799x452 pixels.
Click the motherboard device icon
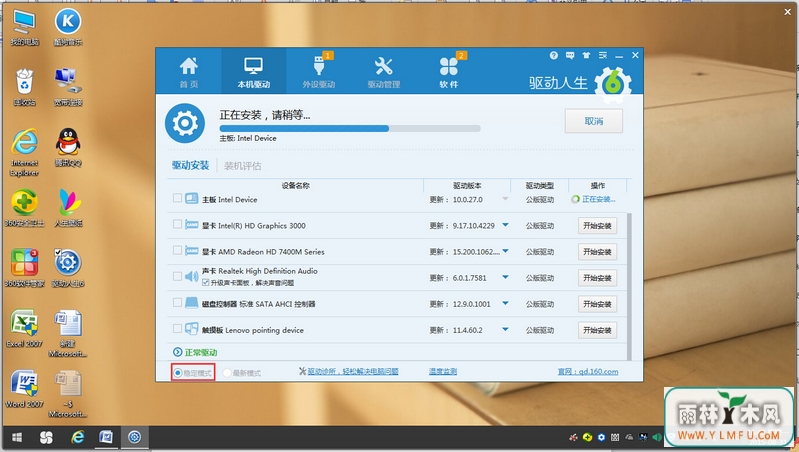[x=192, y=198]
